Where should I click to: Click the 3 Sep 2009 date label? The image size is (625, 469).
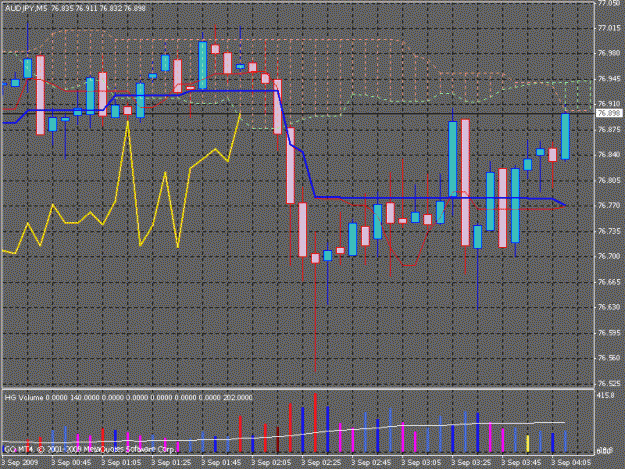click(x=20, y=463)
